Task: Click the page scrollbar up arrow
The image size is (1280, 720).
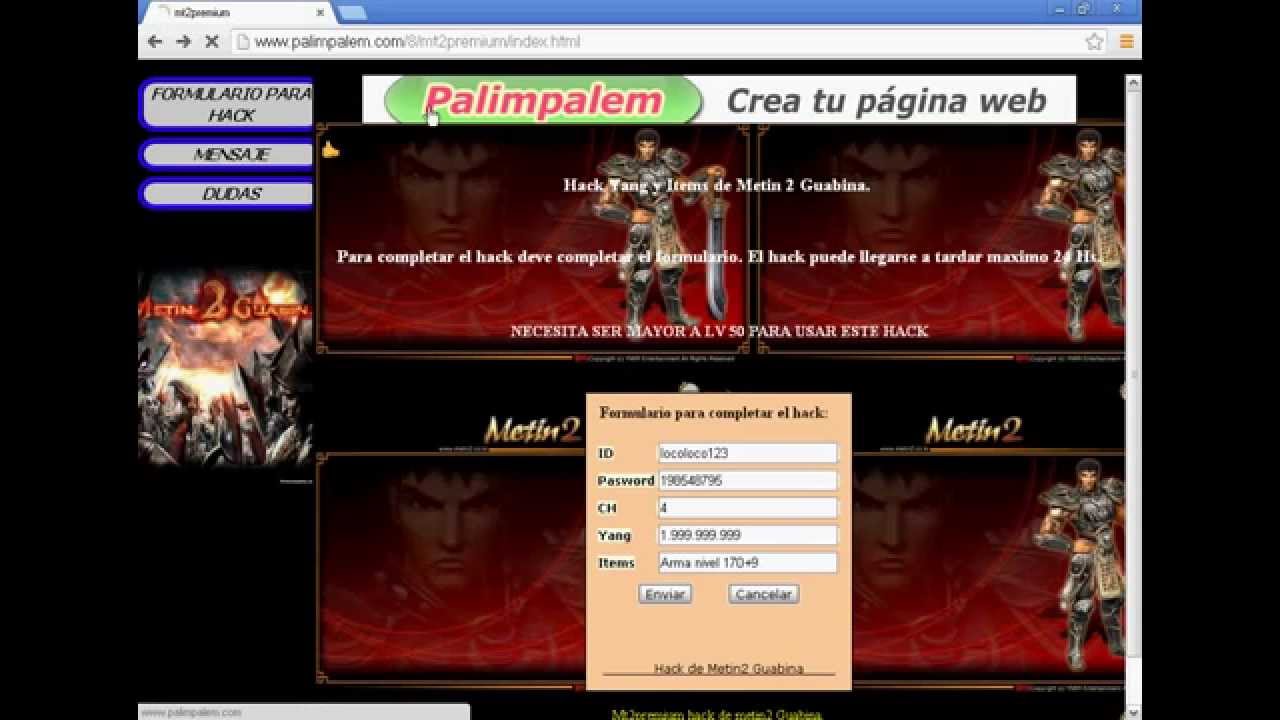Action: click(x=1133, y=85)
